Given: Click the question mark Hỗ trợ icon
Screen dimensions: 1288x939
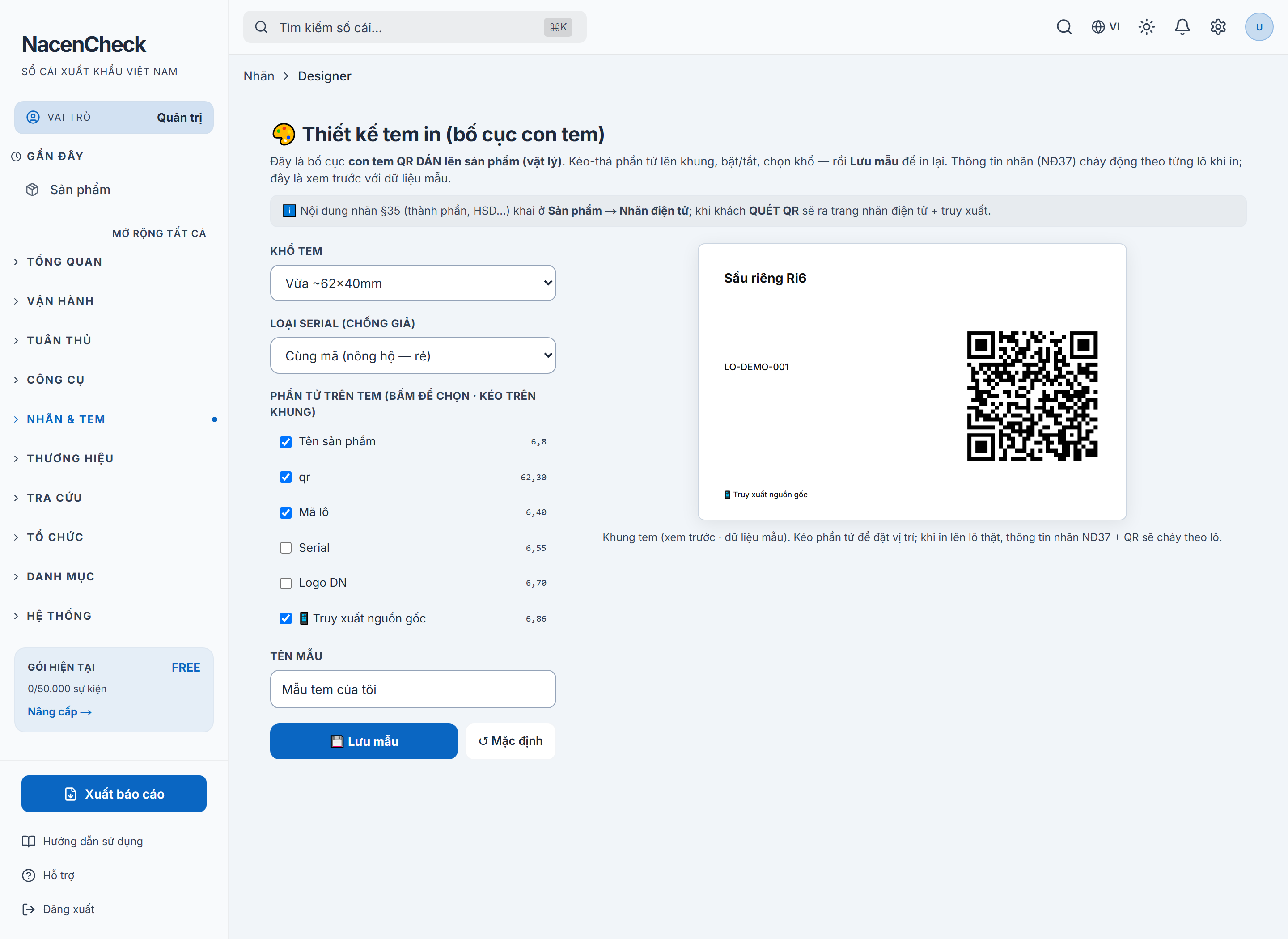Looking at the screenshot, I should pyautogui.click(x=29, y=876).
